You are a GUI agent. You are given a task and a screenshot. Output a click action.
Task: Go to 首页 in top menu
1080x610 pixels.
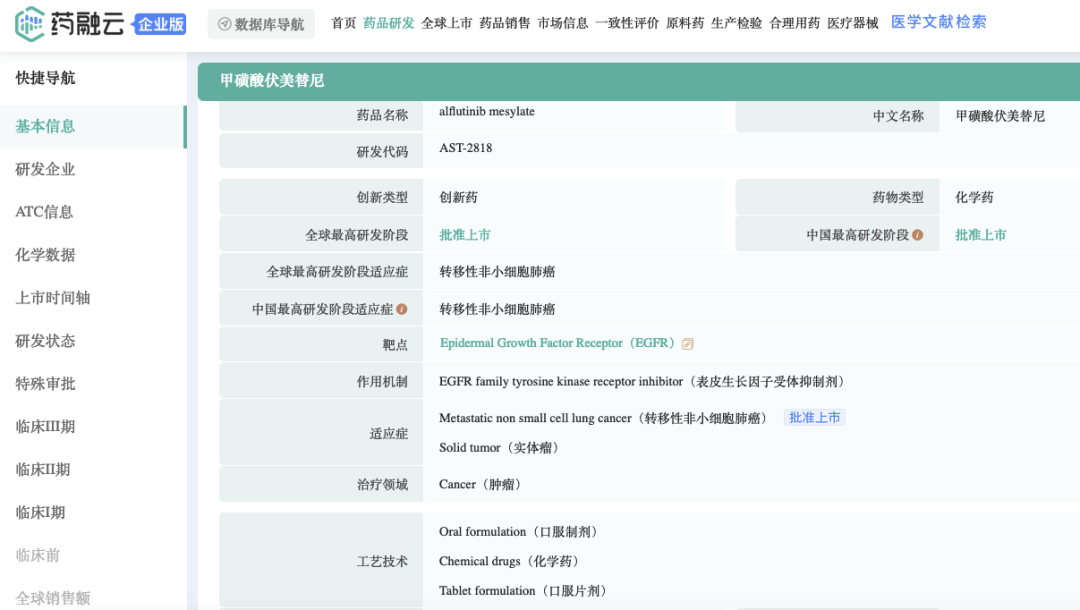pos(344,23)
